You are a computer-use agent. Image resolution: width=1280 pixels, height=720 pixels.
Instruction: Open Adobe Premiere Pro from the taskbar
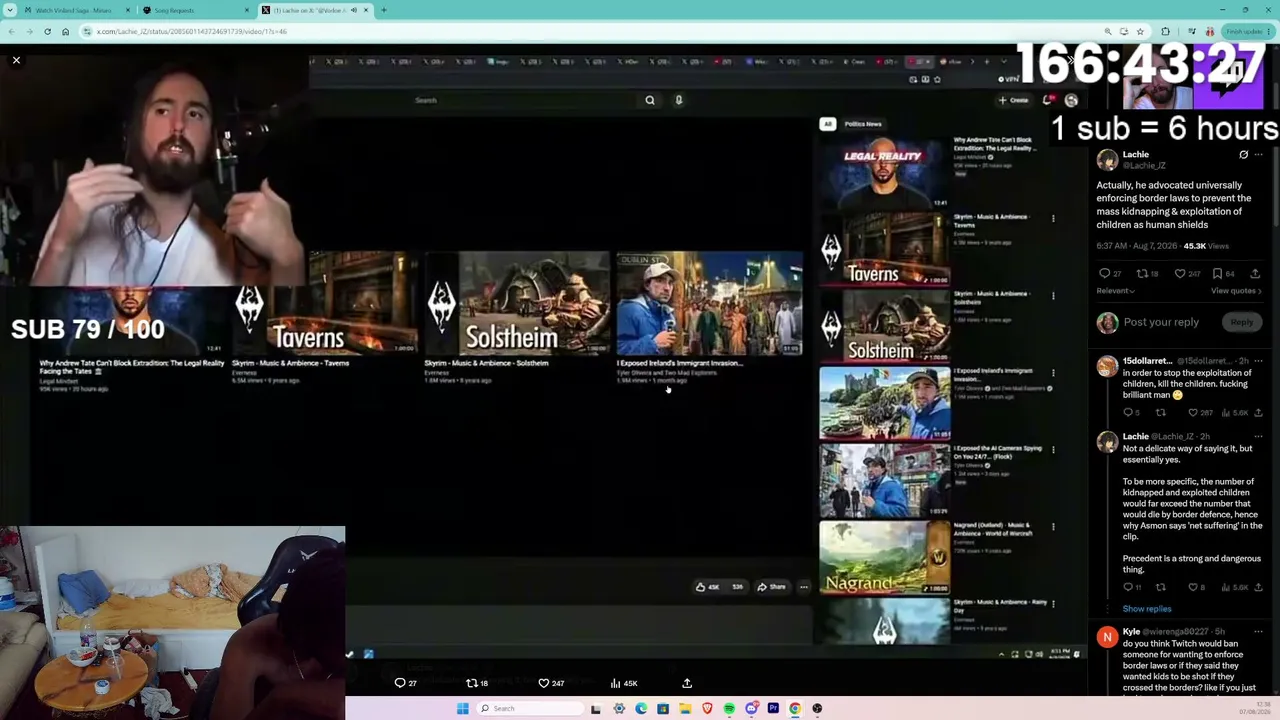click(x=773, y=708)
